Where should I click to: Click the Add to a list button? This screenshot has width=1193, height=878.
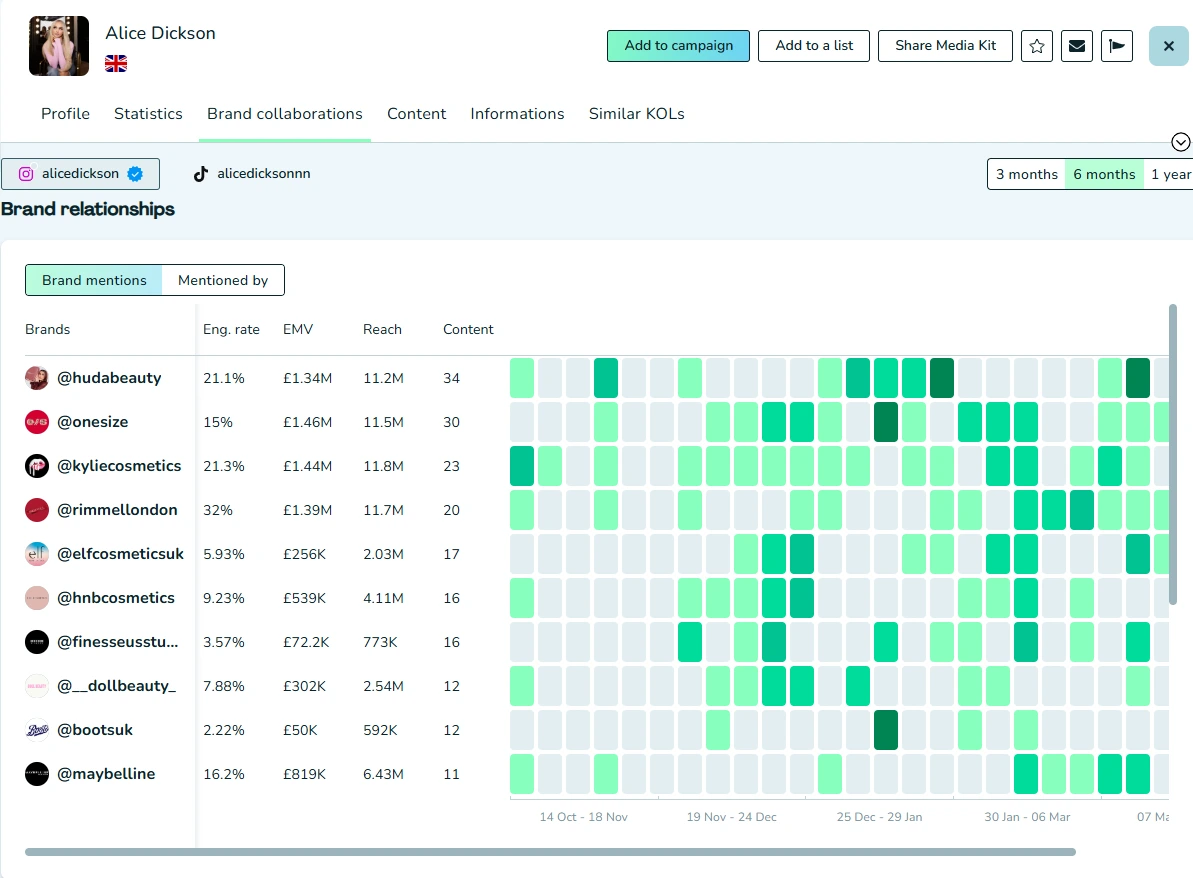[x=813, y=46]
